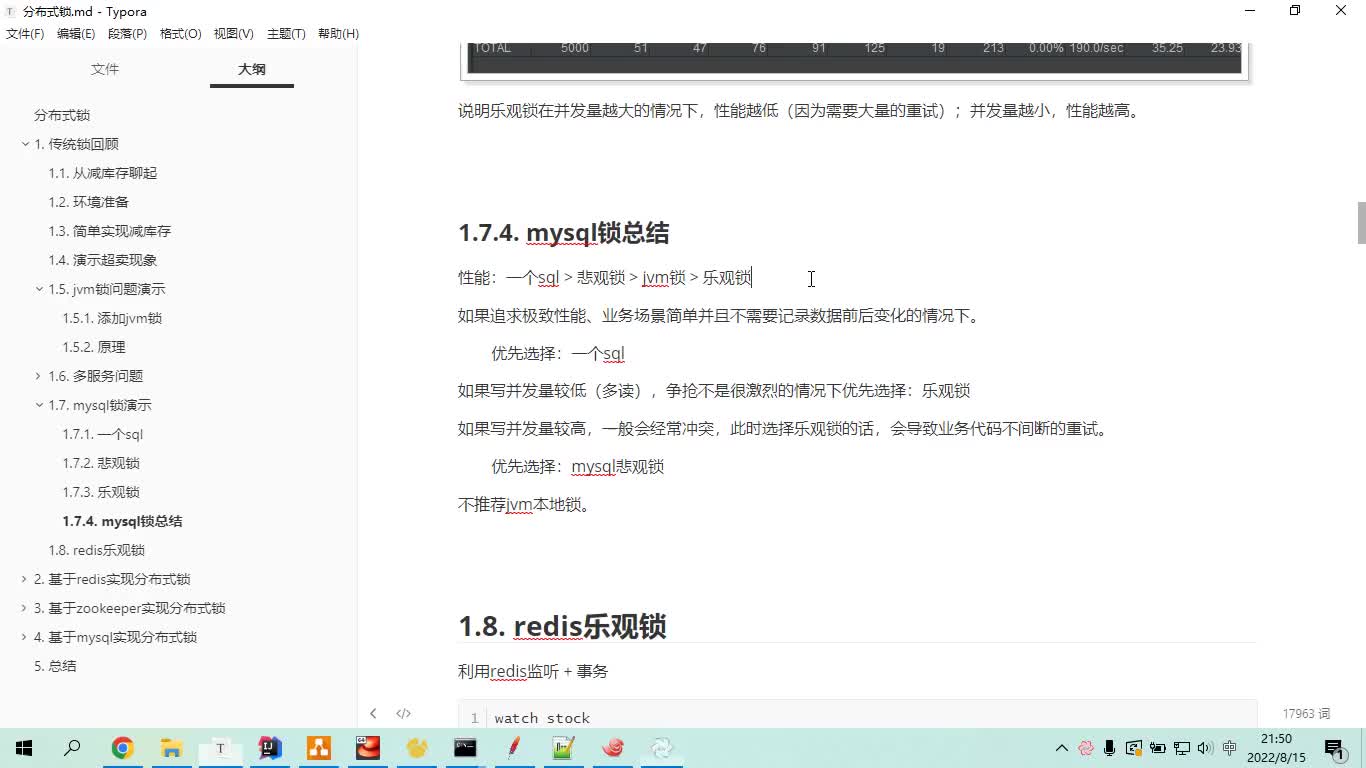Toggle source code mode icon at bottom
Image resolution: width=1366 pixels, height=768 pixels.
click(x=403, y=713)
